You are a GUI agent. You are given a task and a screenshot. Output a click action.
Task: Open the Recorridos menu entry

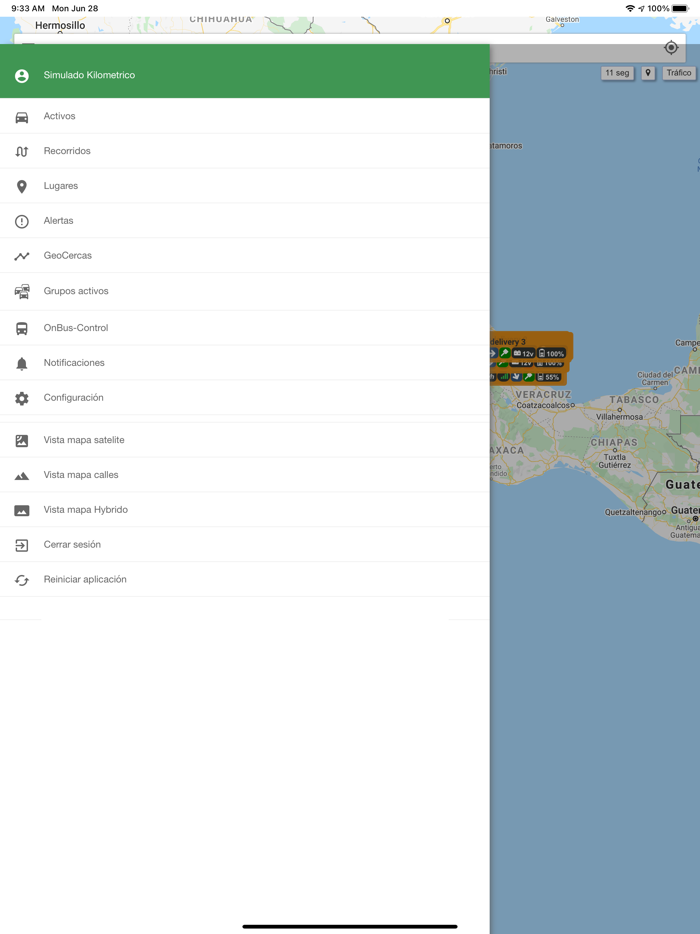[x=245, y=151]
